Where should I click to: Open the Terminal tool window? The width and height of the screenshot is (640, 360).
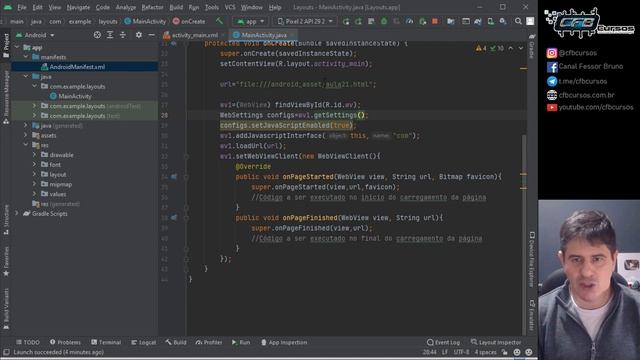click(x=106, y=342)
